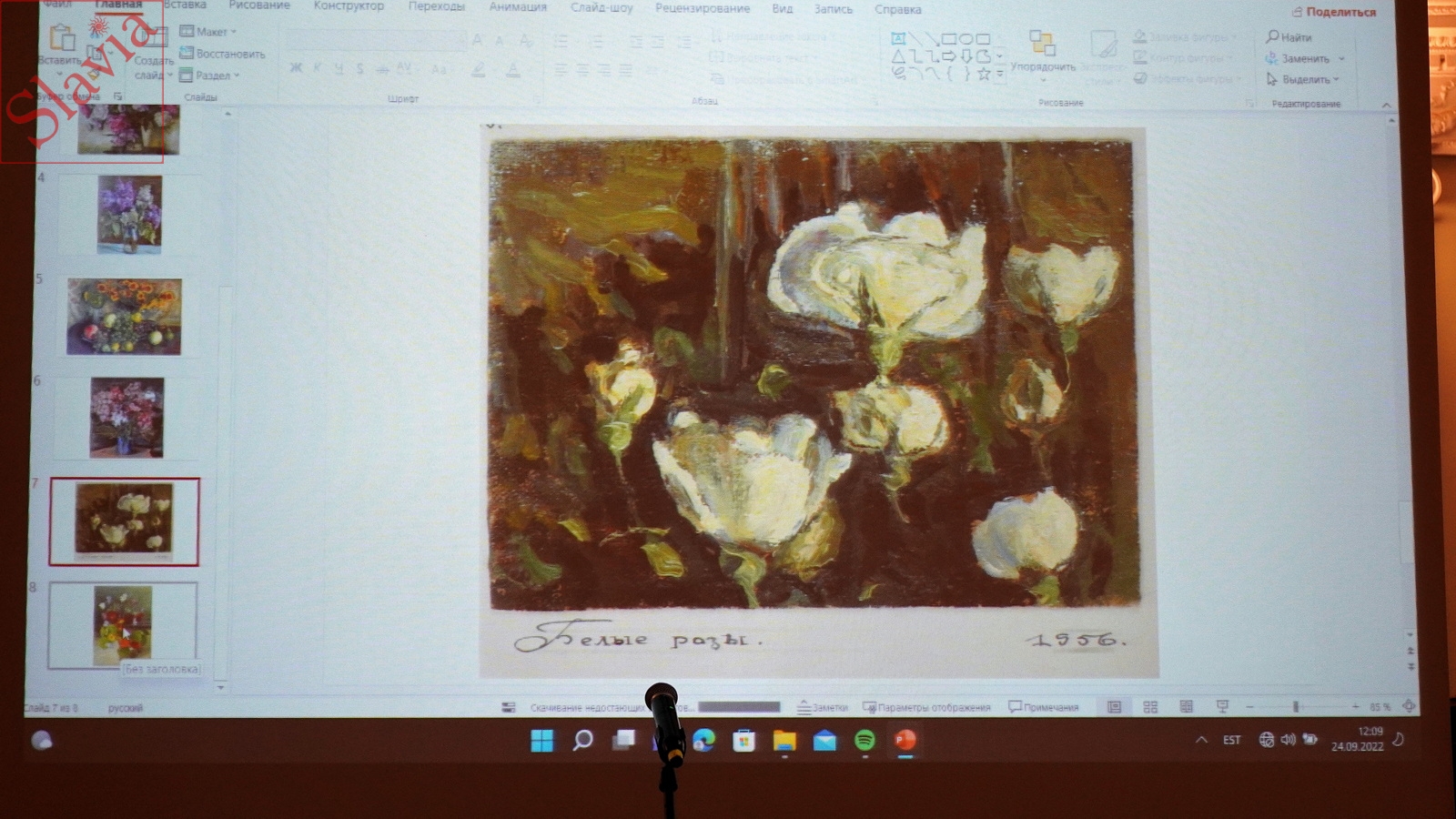Select the down block arrow shape
This screenshot has width=1456, height=819.
tap(966, 56)
